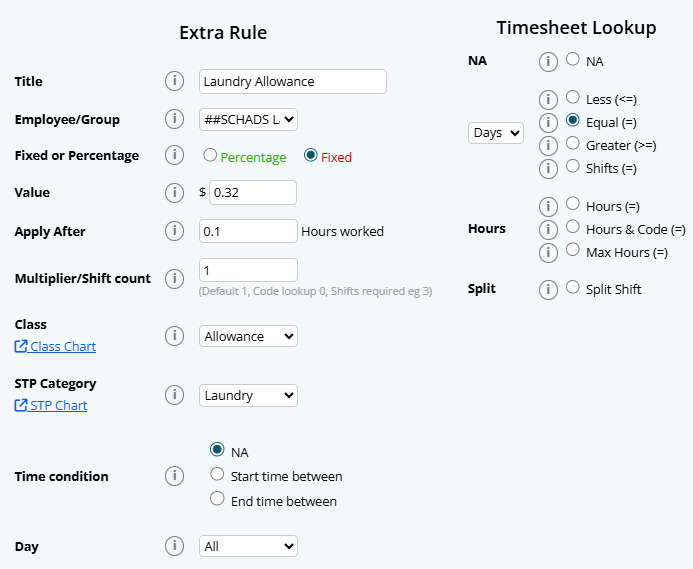The image size is (693, 569).
Task: Click the info icon for Apply After
Action: click(x=174, y=231)
